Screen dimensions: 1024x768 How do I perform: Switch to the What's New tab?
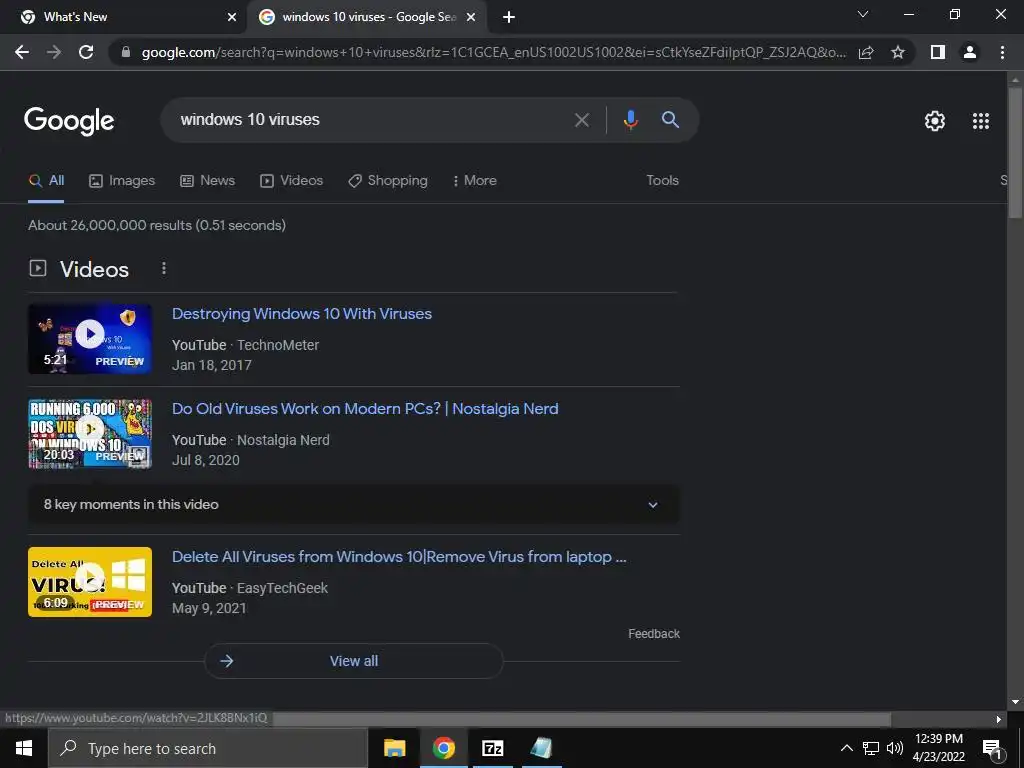coord(124,18)
